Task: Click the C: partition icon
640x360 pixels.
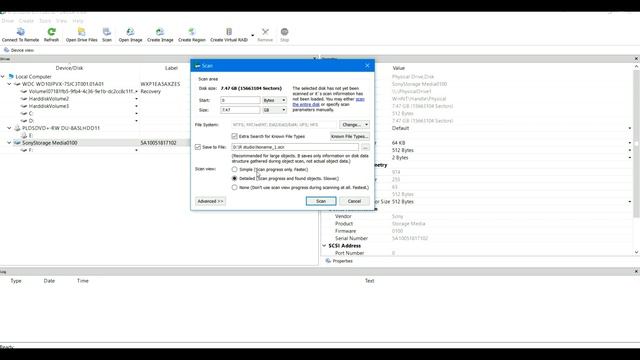Action: click(24, 113)
